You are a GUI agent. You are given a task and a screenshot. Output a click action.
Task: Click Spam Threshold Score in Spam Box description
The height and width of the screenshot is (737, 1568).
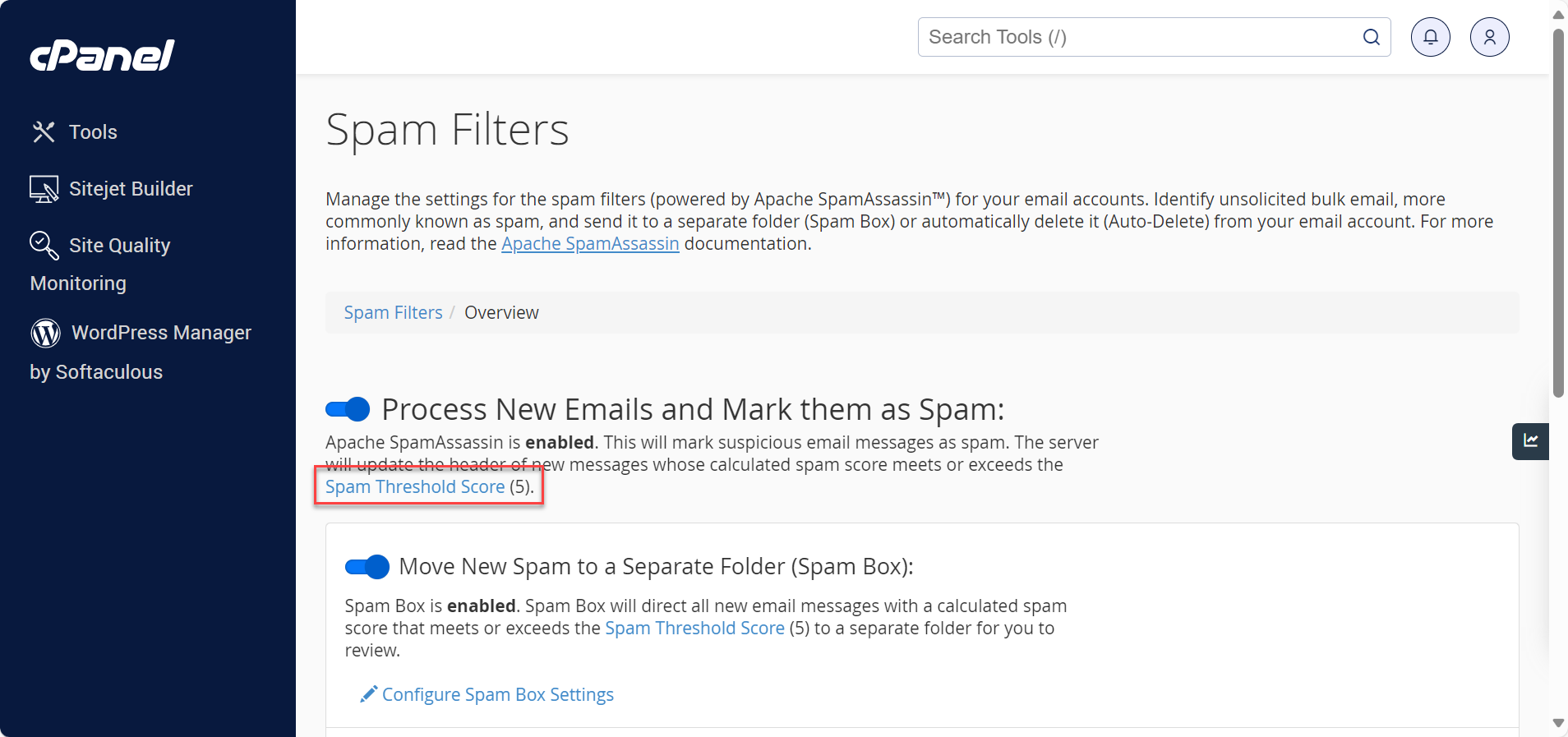point(694,628)
